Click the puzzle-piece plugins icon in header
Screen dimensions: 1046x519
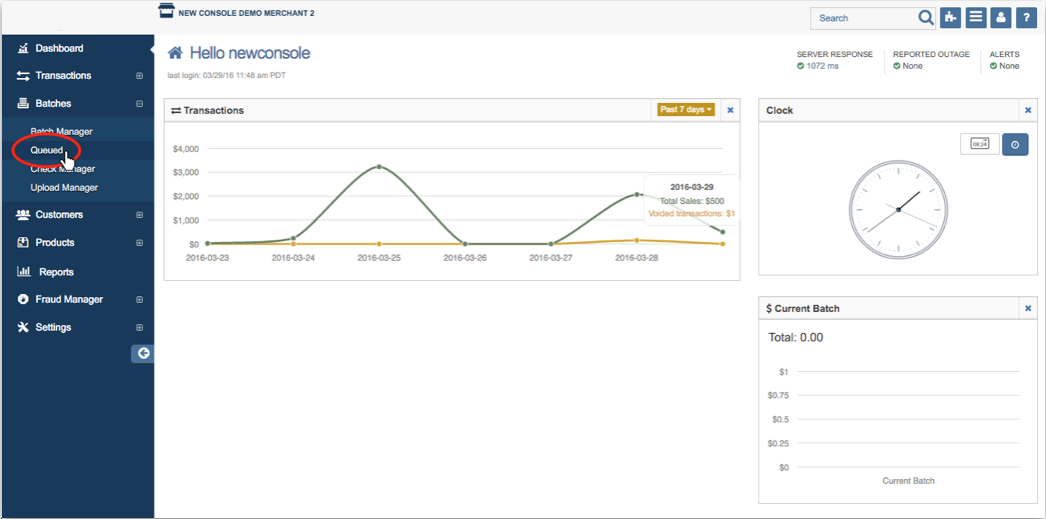tap(950, 18)
